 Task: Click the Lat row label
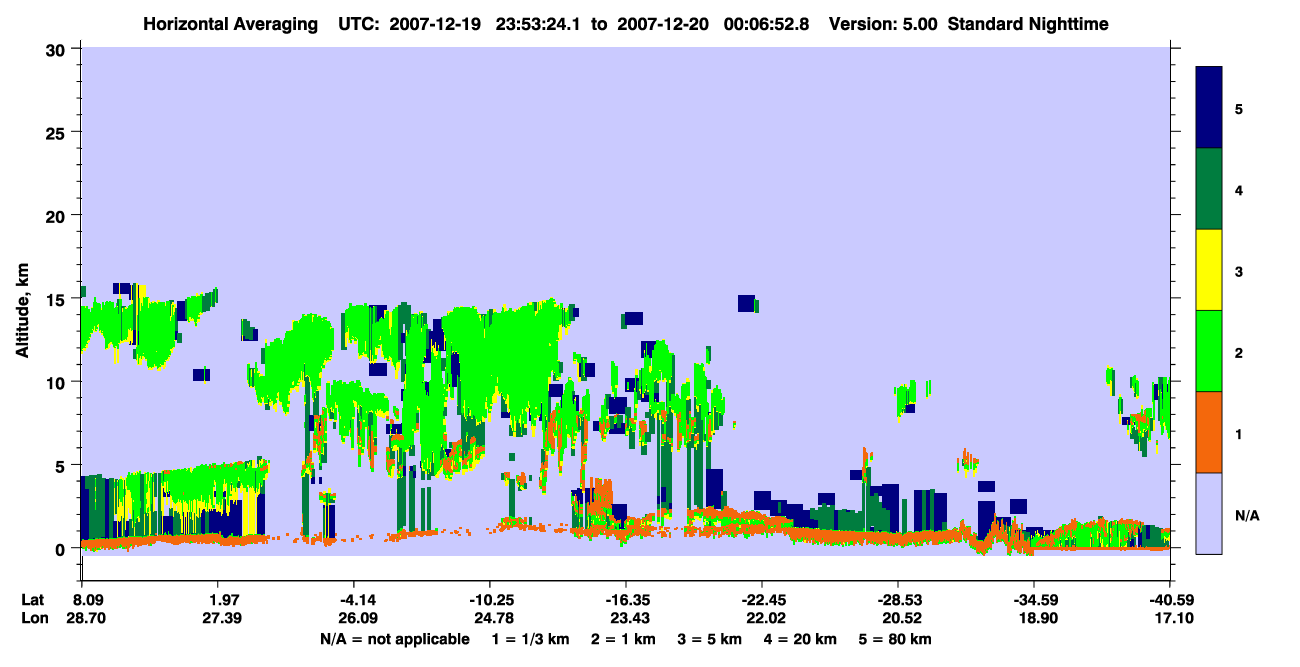[x=33, y=600]
